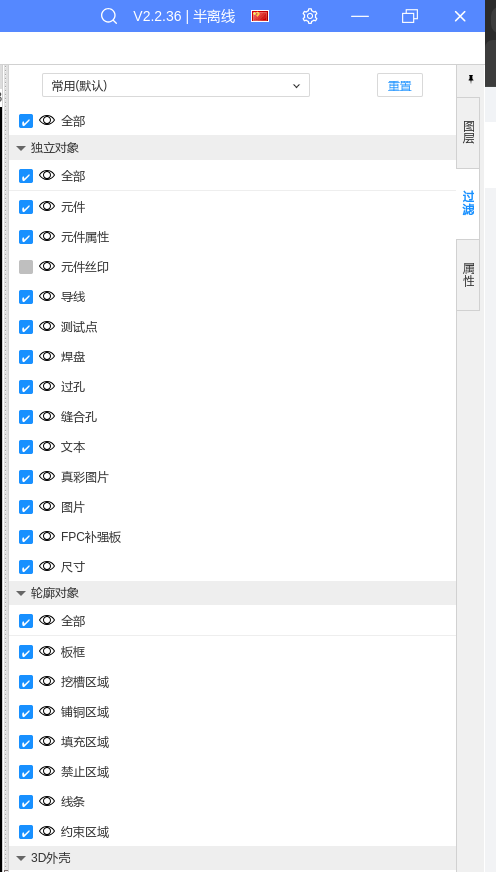Uncheck the 禁止区域 checkbox
The width and height of the screenshot is (496, 872).
coord(26,772)
